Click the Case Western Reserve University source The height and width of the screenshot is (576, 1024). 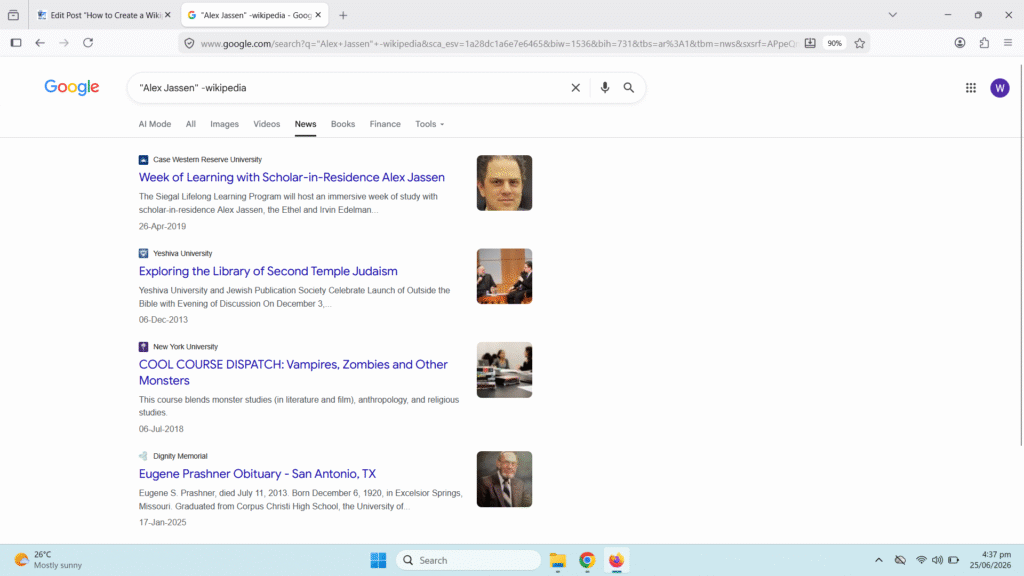click(207, 159)
